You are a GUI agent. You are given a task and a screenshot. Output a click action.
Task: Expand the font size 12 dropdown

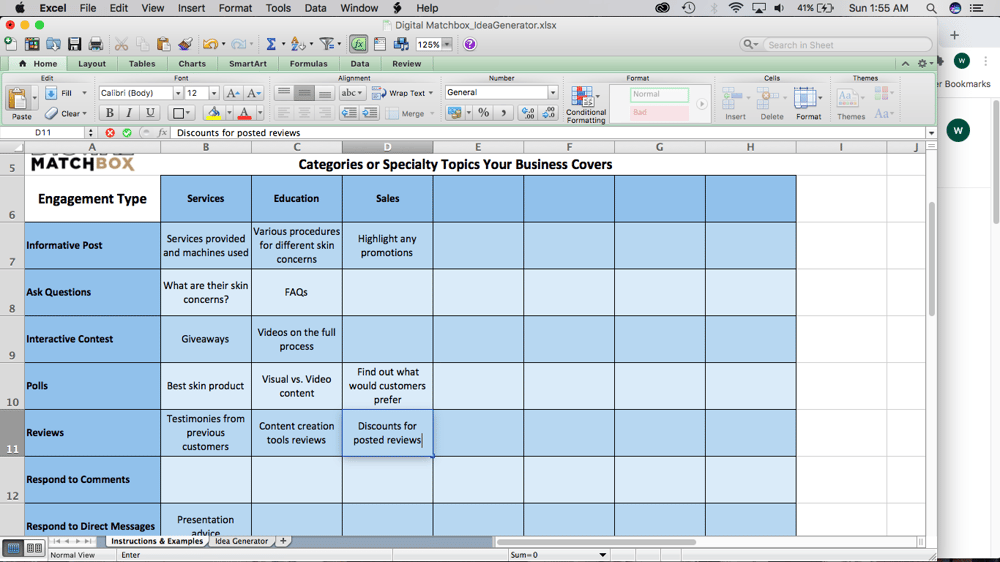point(214,93)
